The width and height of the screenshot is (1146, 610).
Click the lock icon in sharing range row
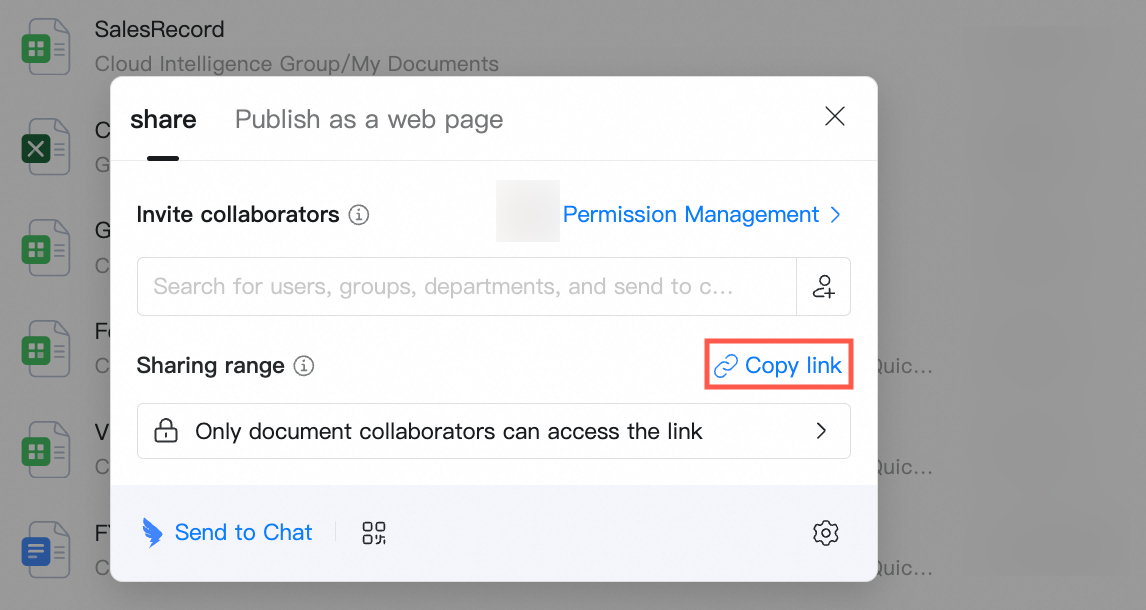(166, 431)
